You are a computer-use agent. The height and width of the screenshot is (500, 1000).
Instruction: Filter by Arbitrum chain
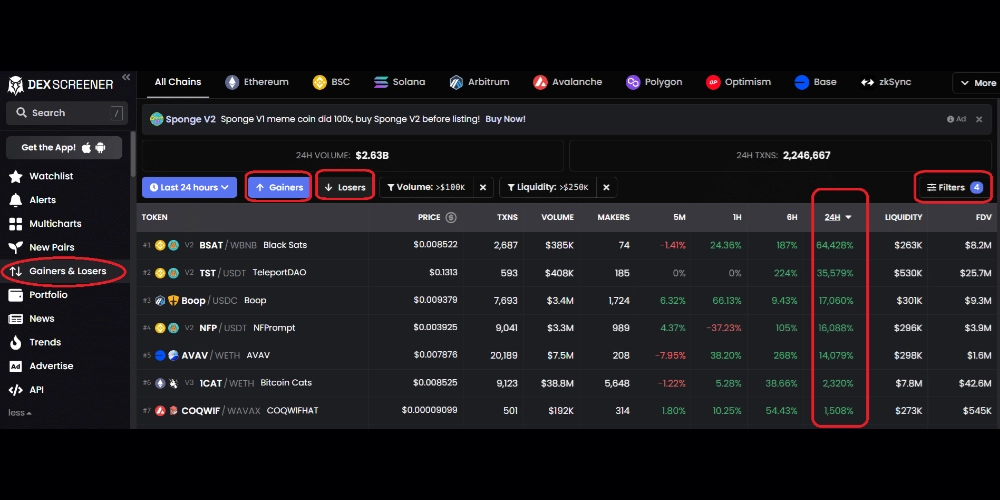(x=479, y=82)
